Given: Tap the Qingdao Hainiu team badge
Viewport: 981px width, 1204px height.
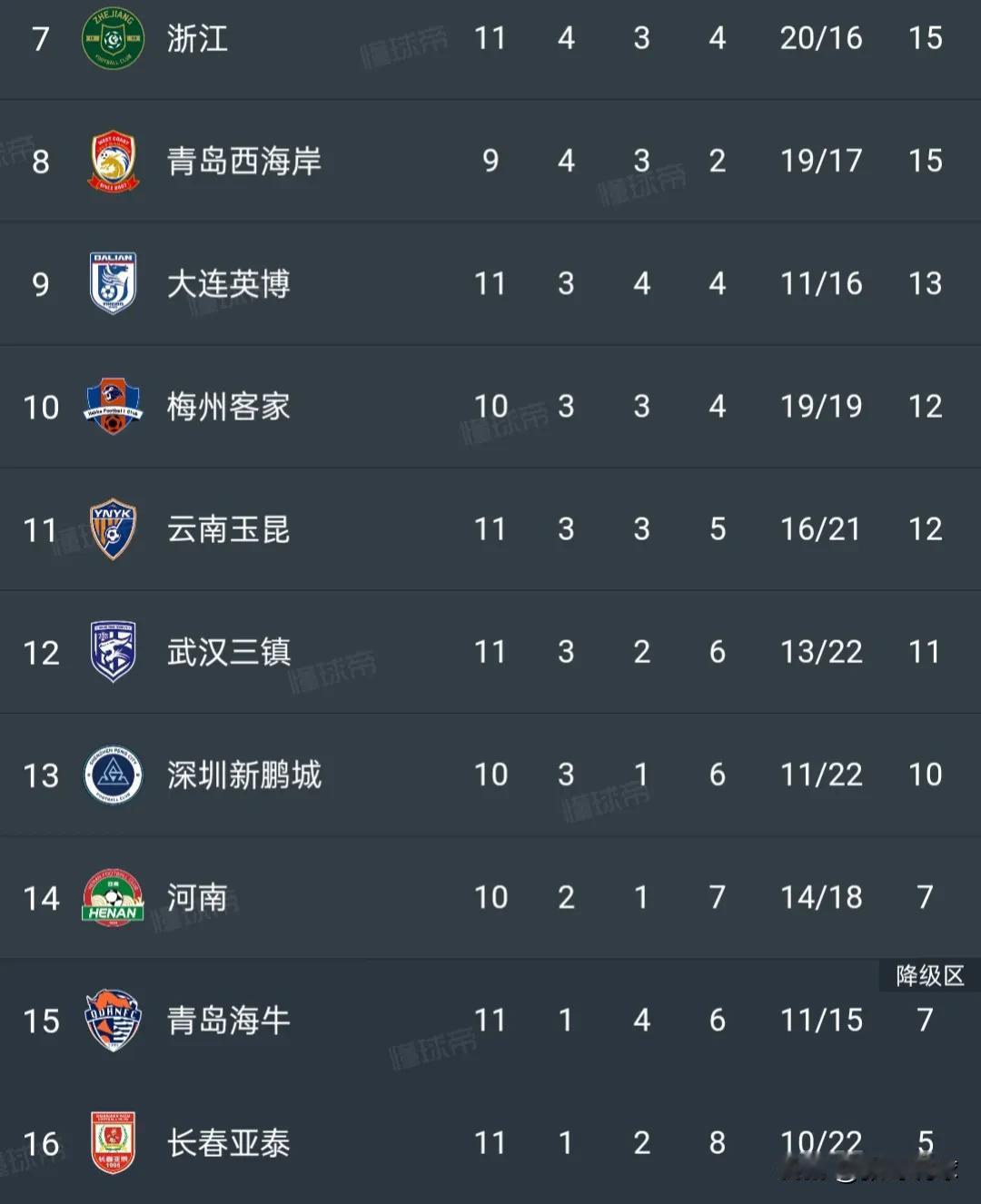Looking at the screenshot, I should (x=113, y=1021).
